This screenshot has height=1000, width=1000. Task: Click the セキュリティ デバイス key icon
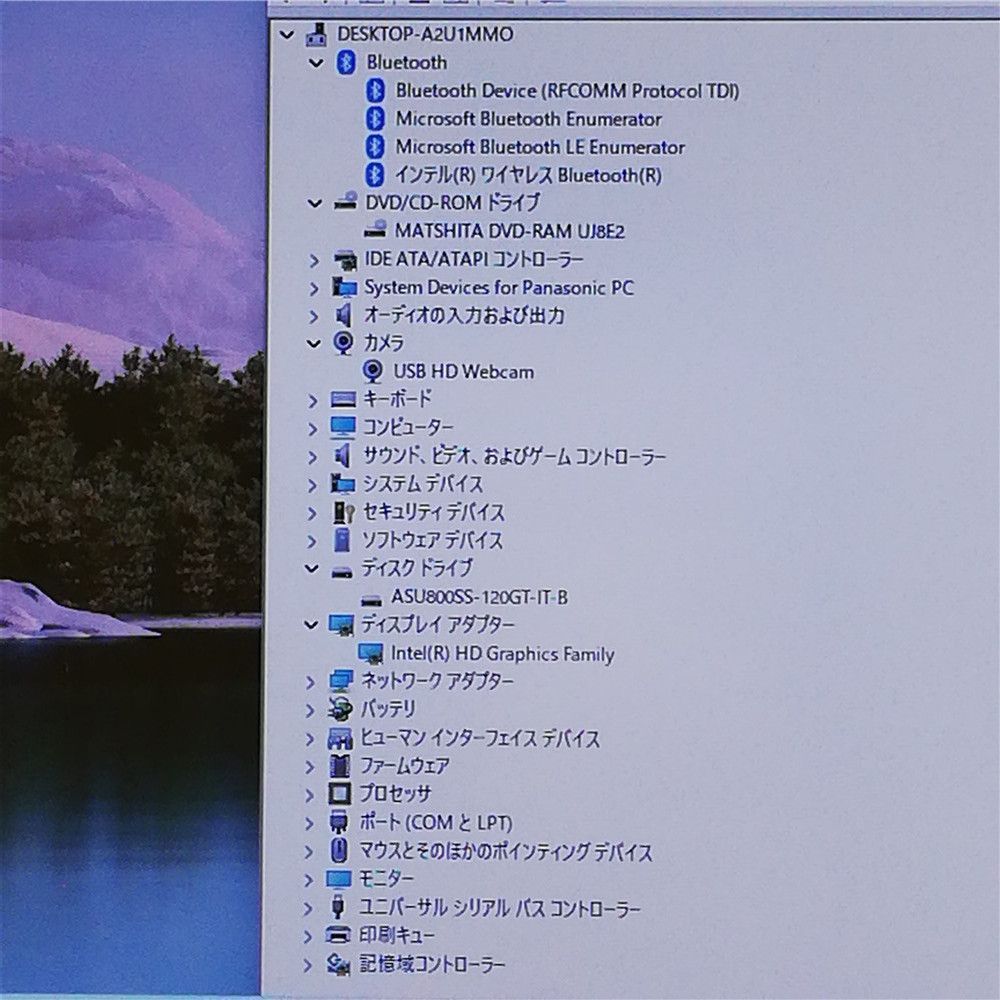tap(343, 512)
